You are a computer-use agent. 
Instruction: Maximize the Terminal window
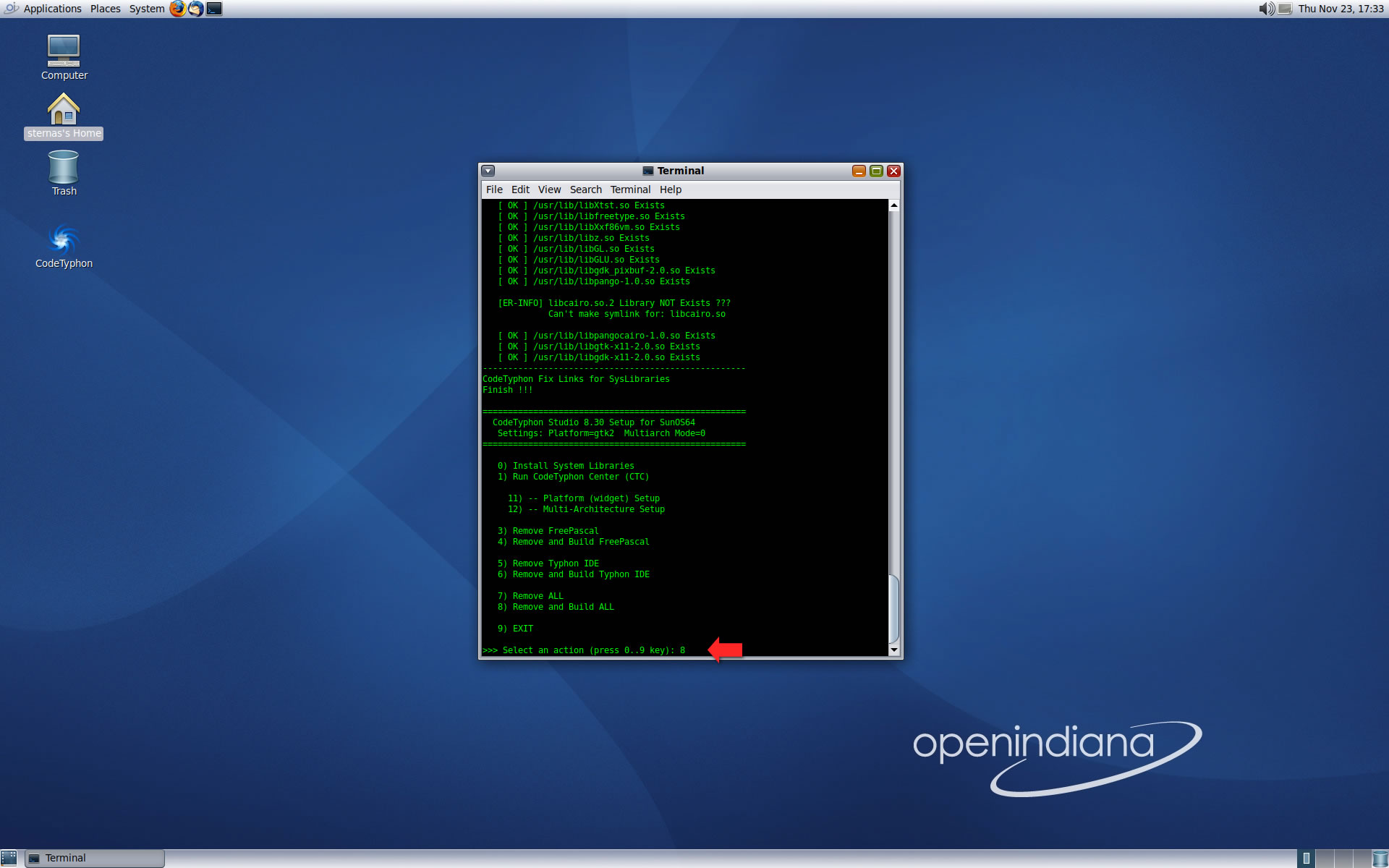876,171
